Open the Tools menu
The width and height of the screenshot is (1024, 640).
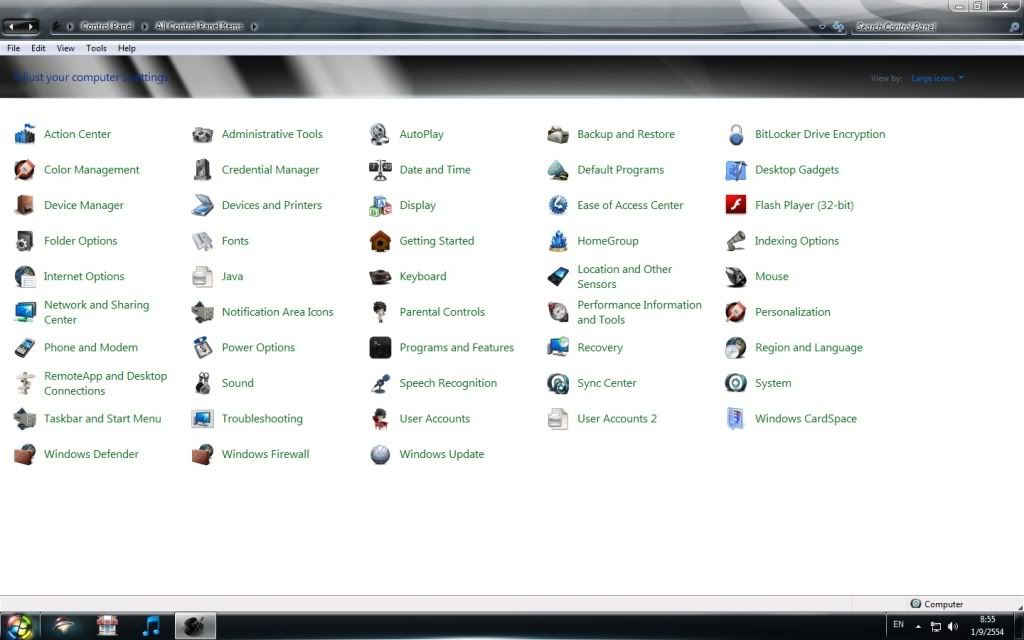tap(96, 48)
